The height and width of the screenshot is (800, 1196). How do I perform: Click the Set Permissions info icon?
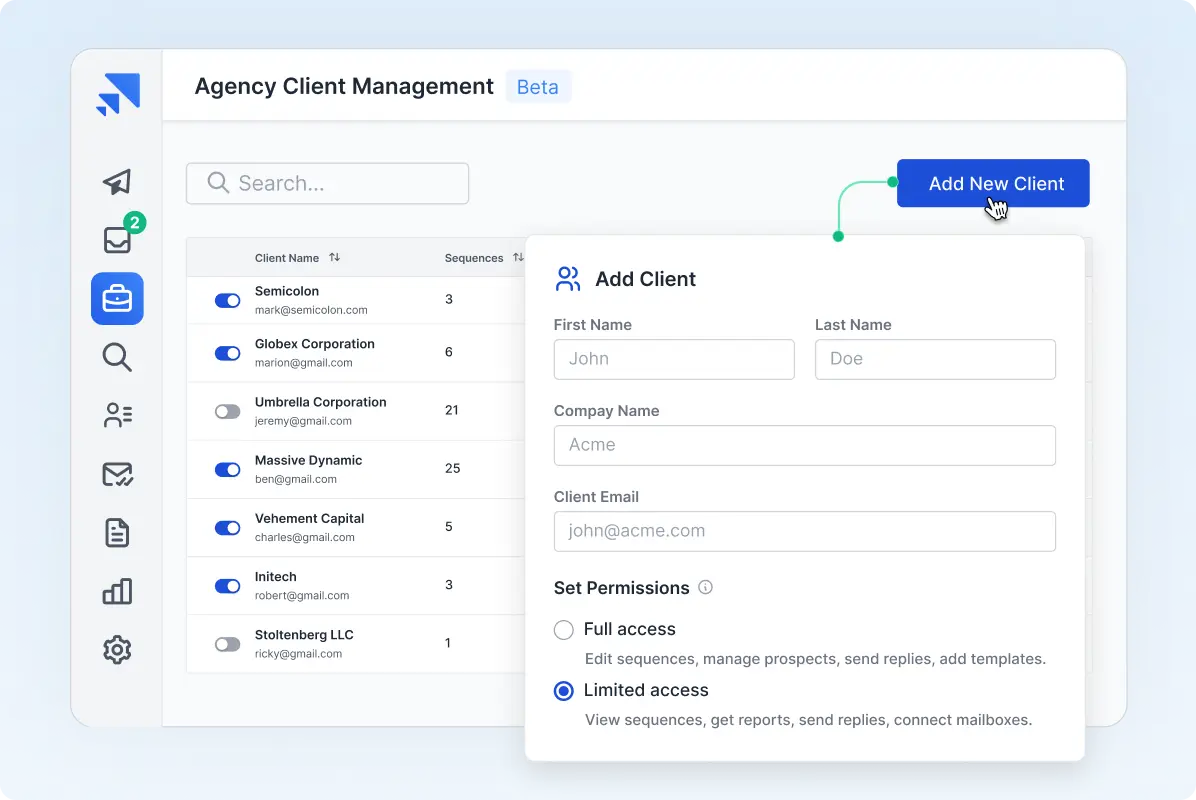(x=705, y=588)
